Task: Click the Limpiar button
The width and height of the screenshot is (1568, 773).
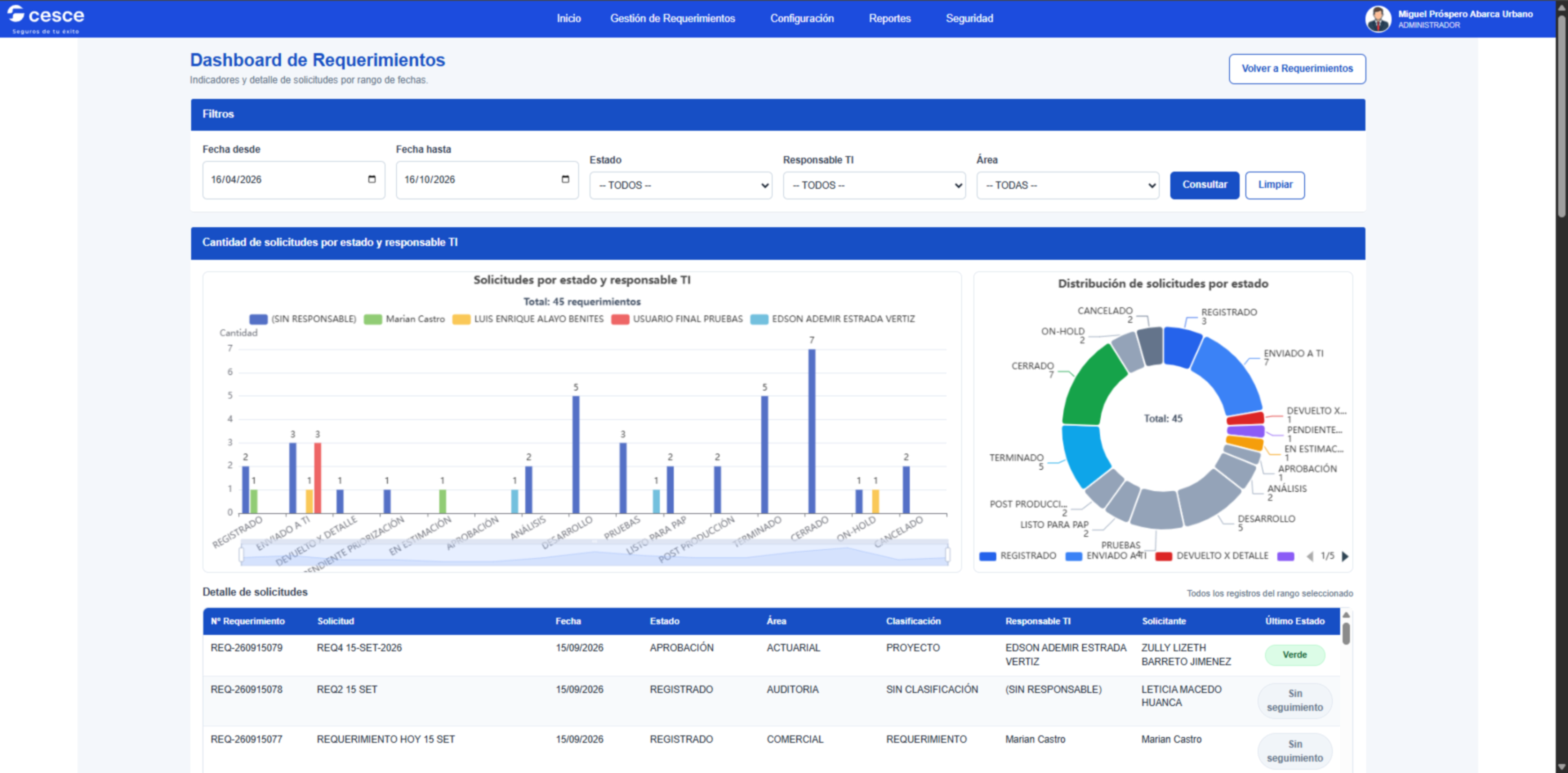Action: point(1275,185)
